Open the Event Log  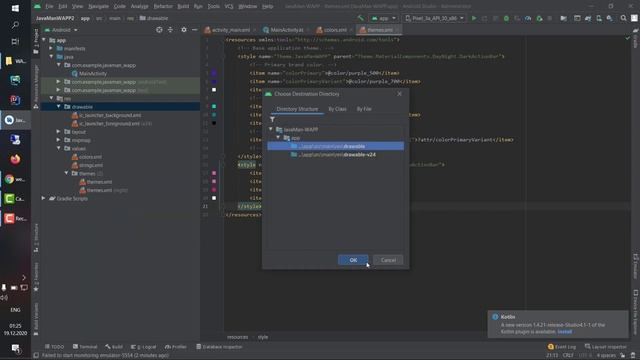coord(562,347)
